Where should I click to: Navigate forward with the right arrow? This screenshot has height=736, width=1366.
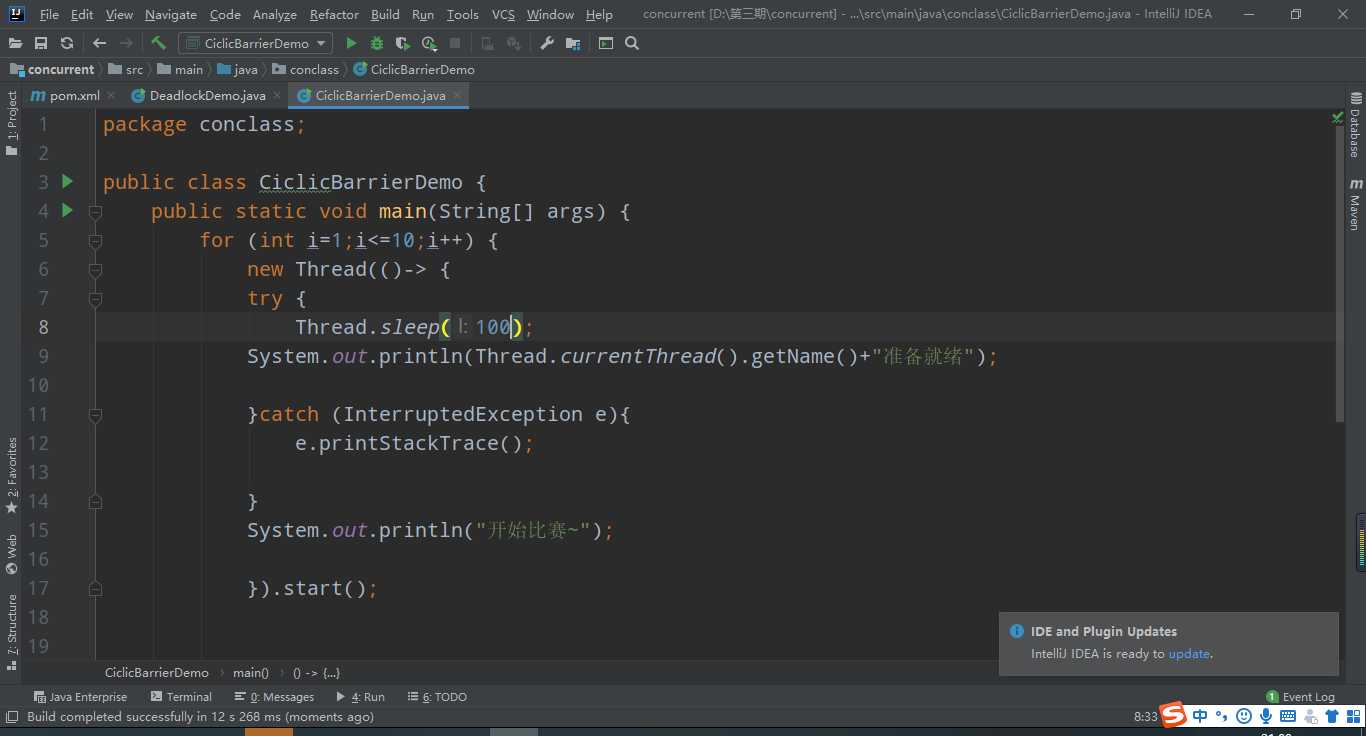point(126,43)
